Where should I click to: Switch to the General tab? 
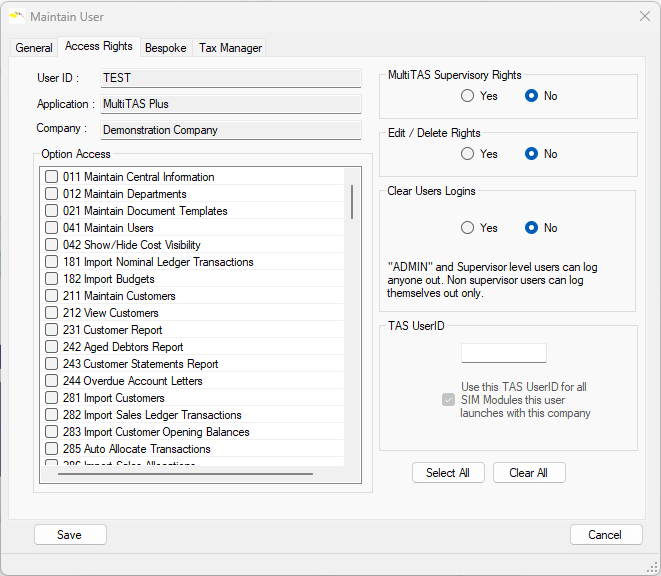[34, 48]
